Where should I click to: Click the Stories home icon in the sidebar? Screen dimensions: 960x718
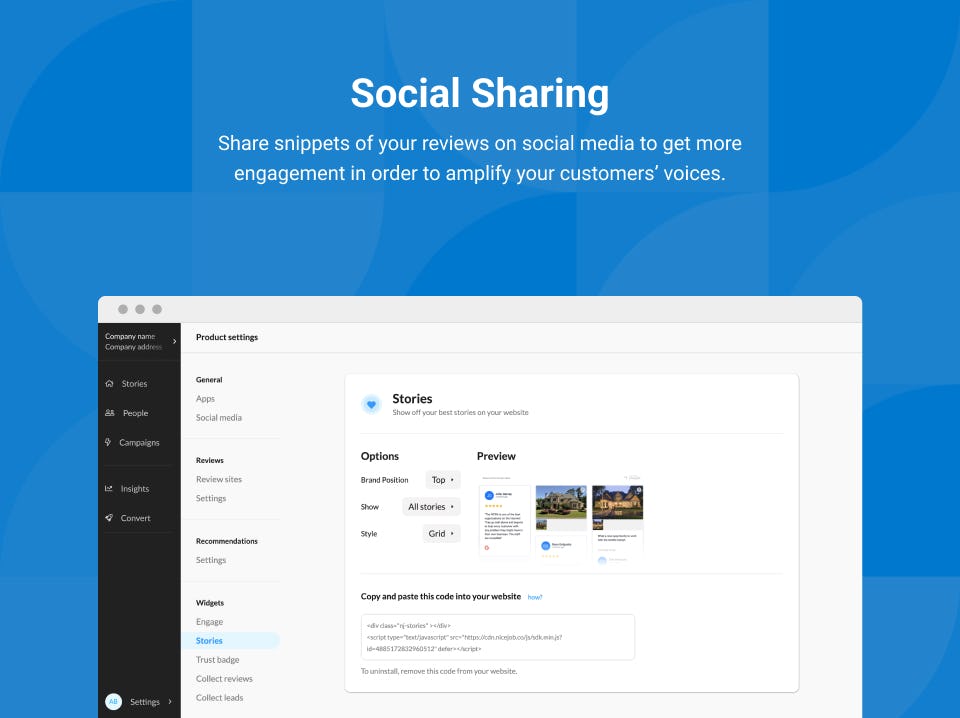click(x=110, y=384)
